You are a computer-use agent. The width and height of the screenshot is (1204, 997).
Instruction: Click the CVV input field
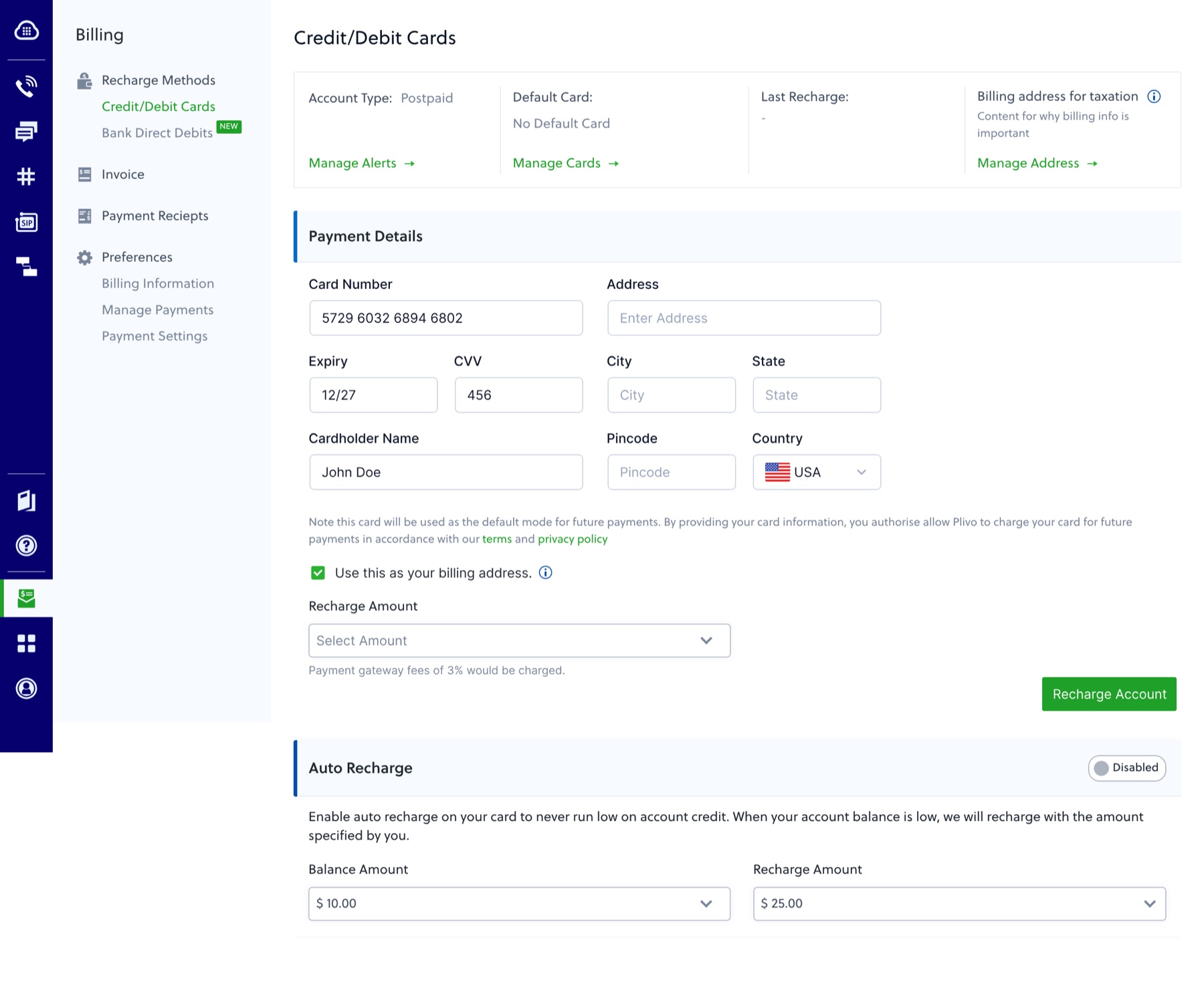[x=518, y=395]
